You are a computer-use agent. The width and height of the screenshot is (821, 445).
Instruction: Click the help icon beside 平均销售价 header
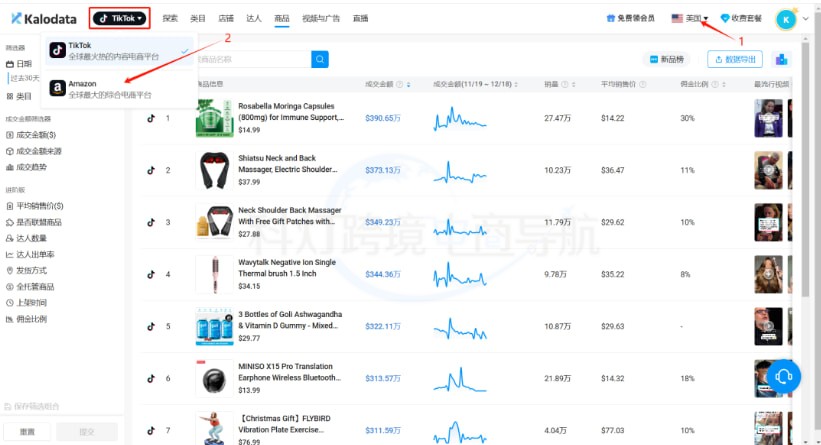pos(644,84)
